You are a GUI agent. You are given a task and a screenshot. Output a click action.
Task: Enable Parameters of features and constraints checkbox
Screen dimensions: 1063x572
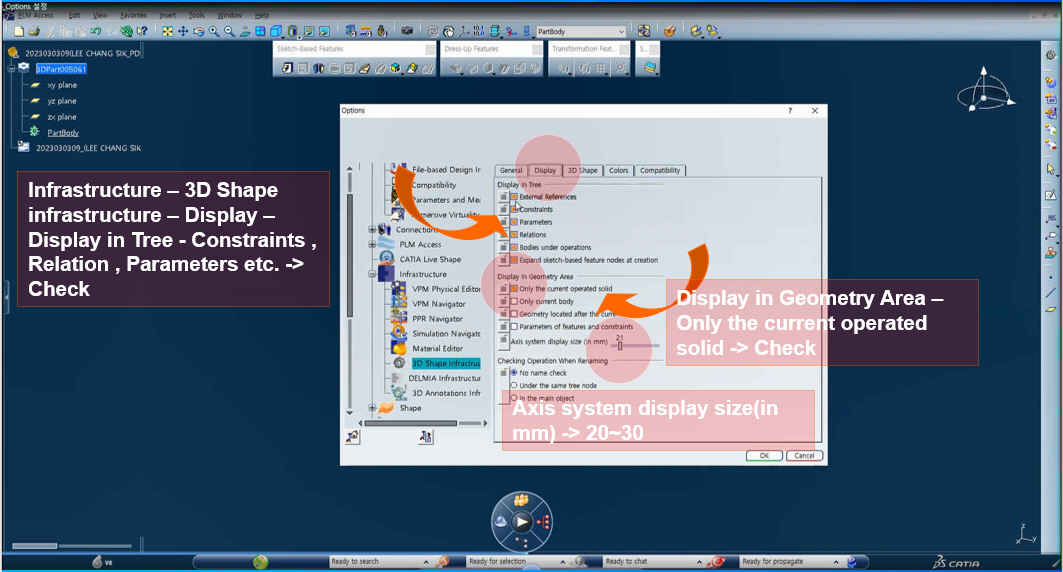(x=515, y=327)
